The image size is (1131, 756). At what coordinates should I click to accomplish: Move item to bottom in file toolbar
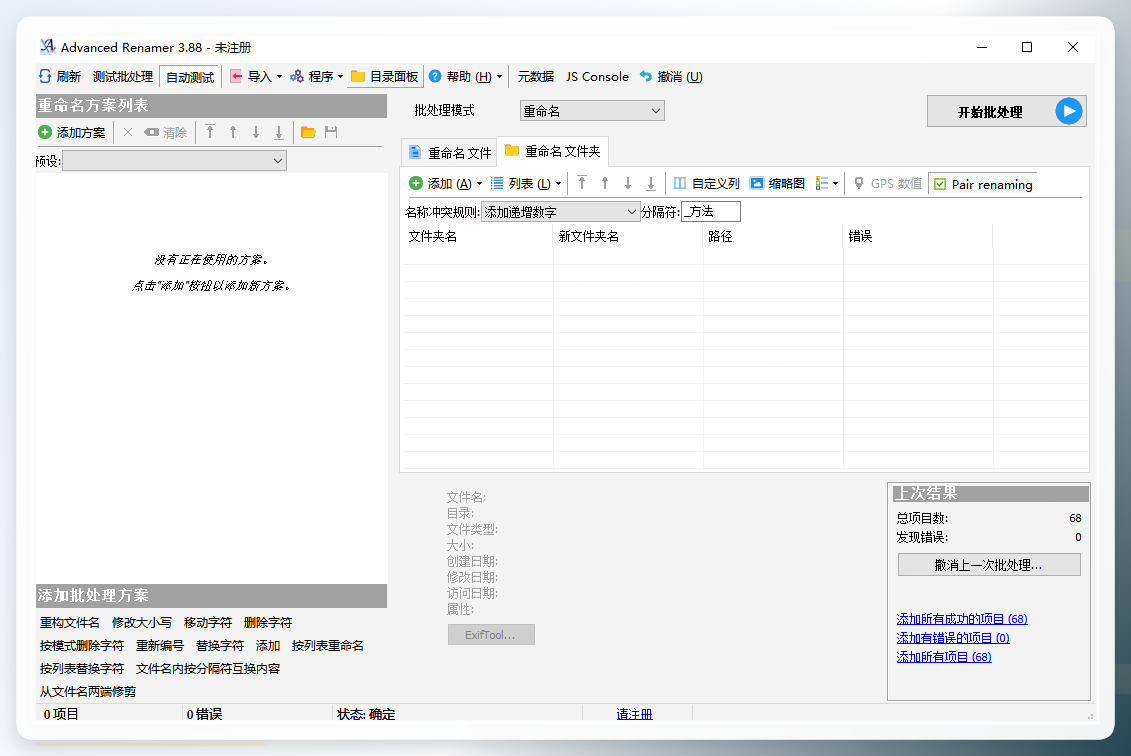click(651, 183)
